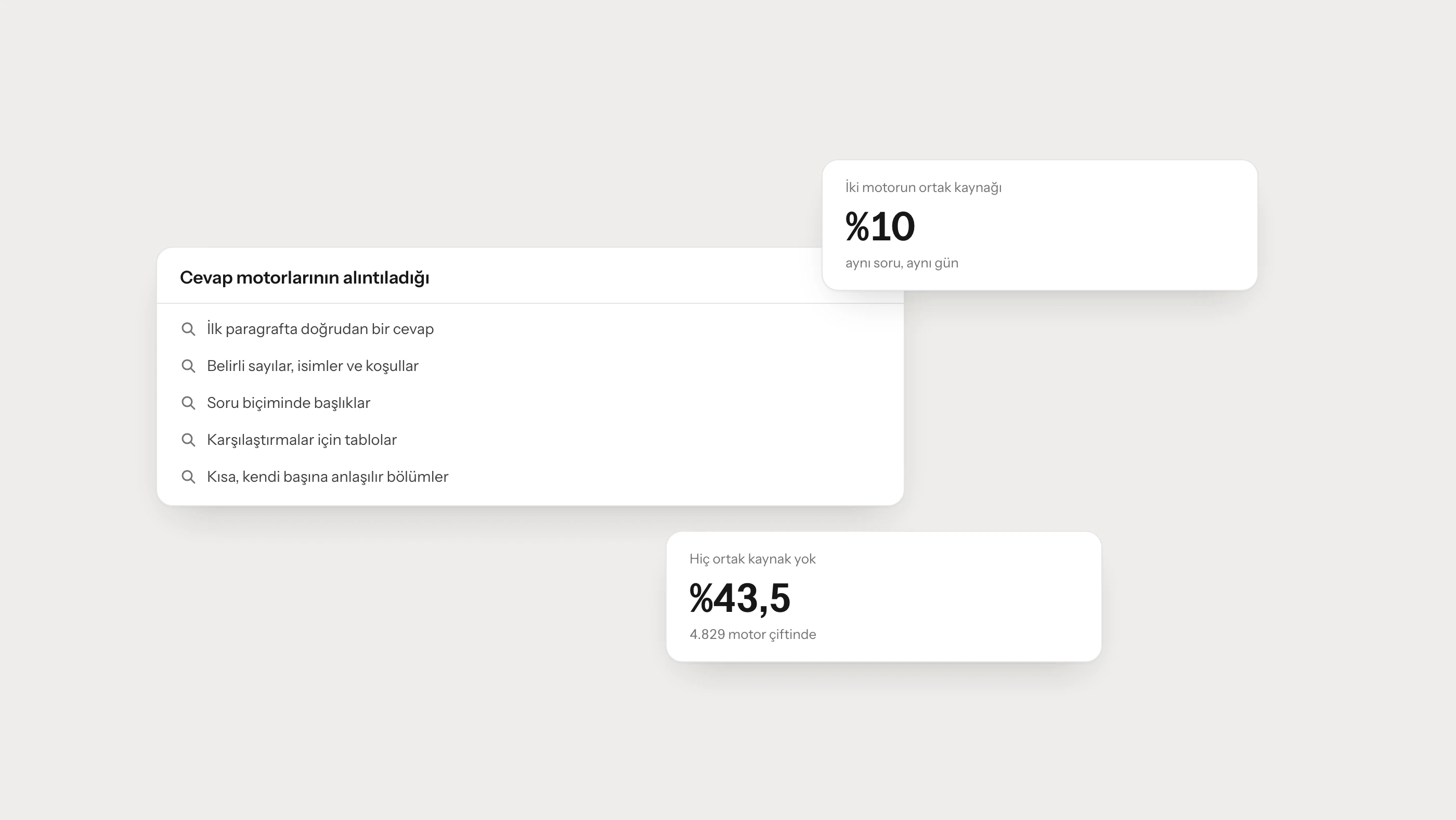Viewport: 1456px width, 820px height.
Task: Click search icon beside "Belirli sayılar, isimler ve koşullar"
Action: (x=188, y=366)
